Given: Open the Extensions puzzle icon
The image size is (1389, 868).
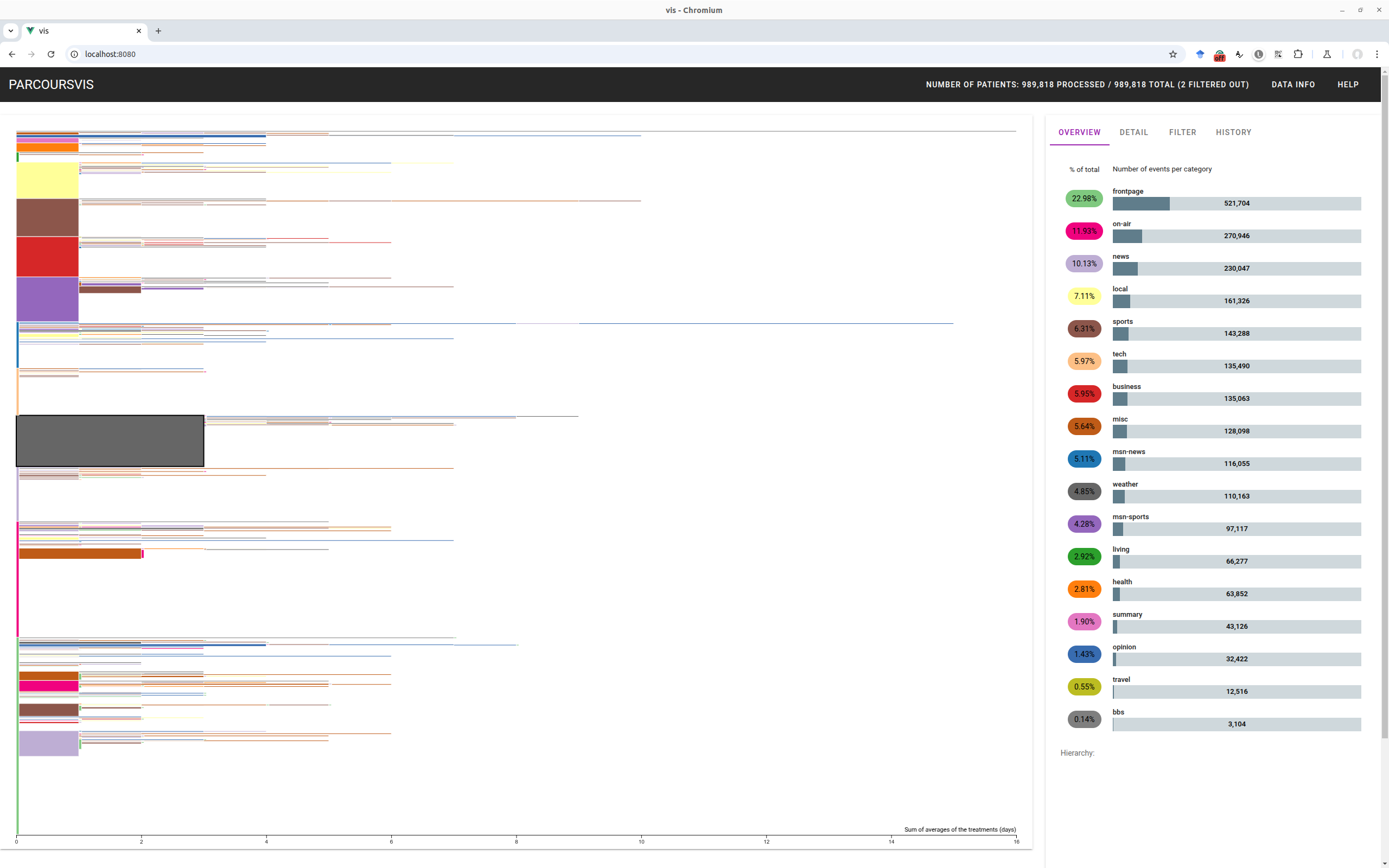Looking at the screenshot, I should point(1298,54).
